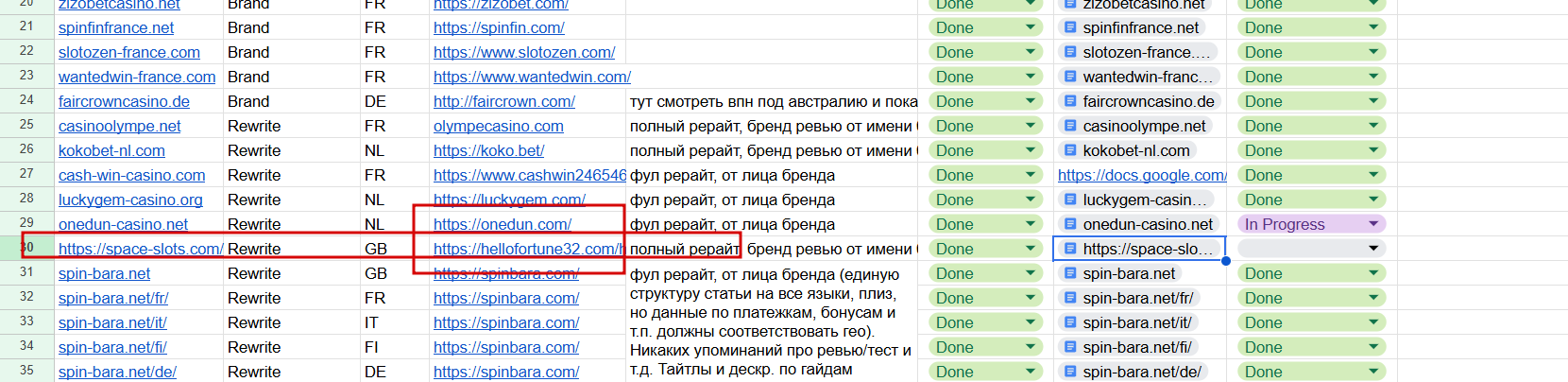Click the Docs icon in casinoolympe.net chip

pyautogui.click(x=1070, y=126)
